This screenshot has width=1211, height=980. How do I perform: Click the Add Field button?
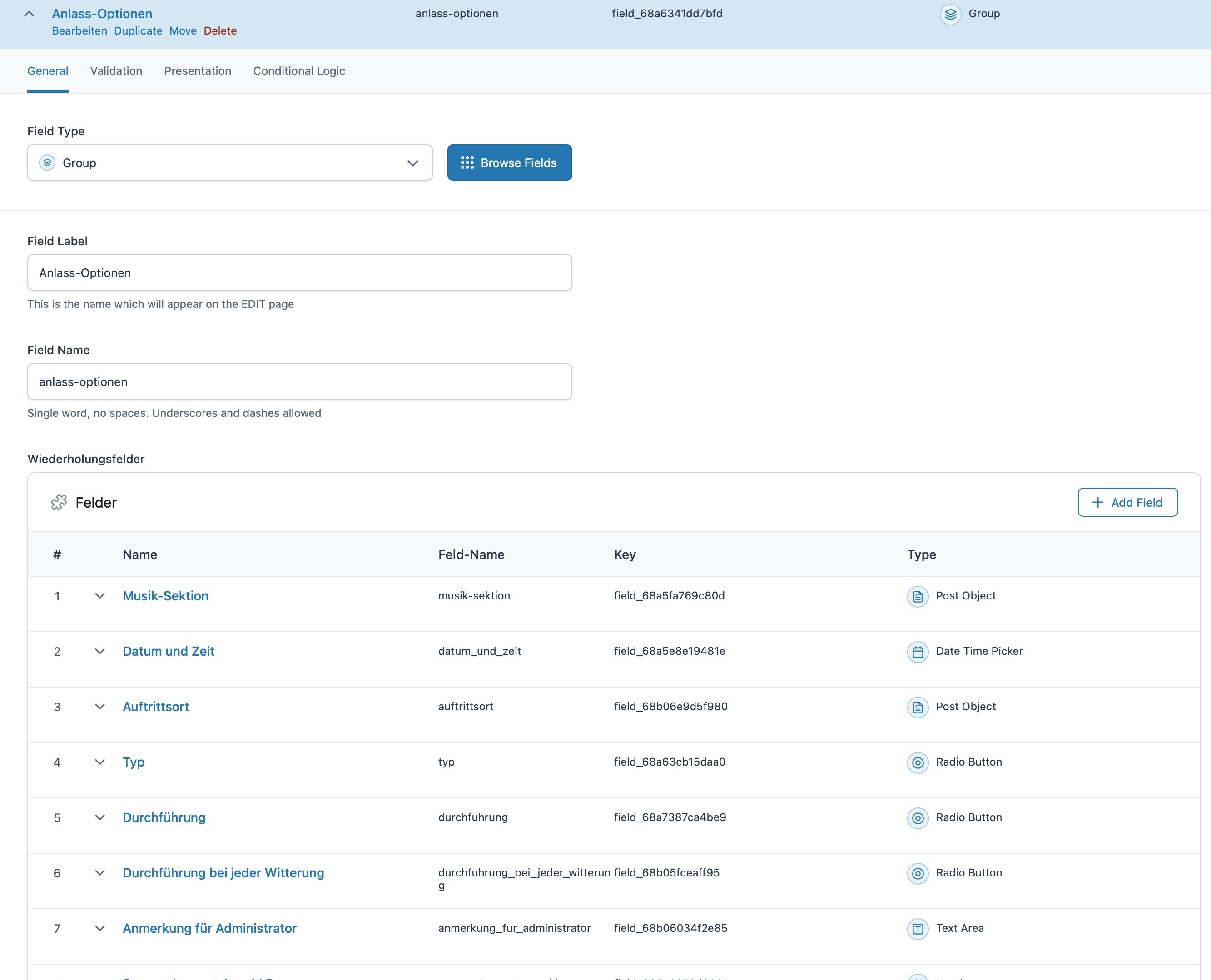(1127, 502)
